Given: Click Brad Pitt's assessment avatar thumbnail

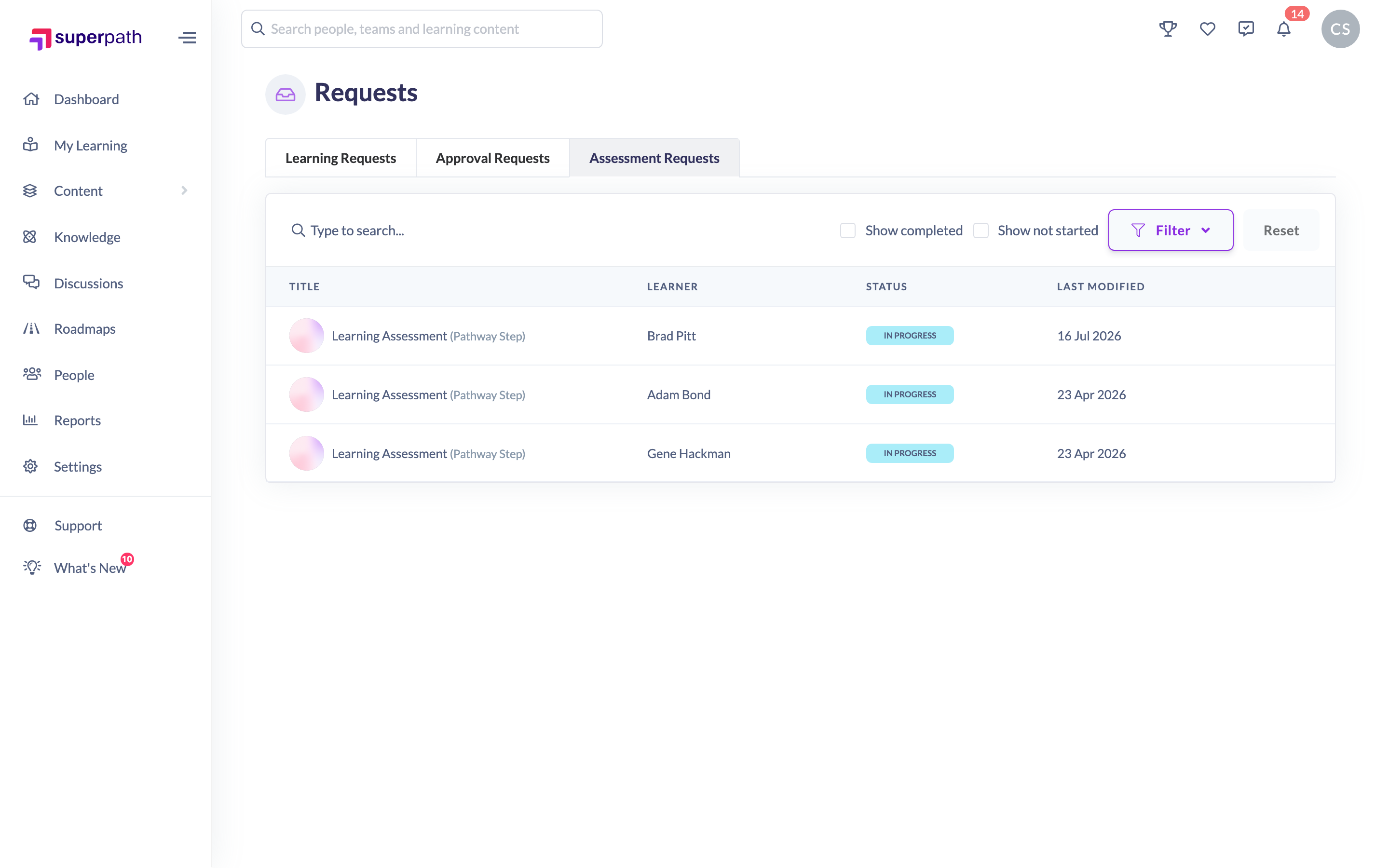Looking at the screenshot, I should (x=307, y=335).
